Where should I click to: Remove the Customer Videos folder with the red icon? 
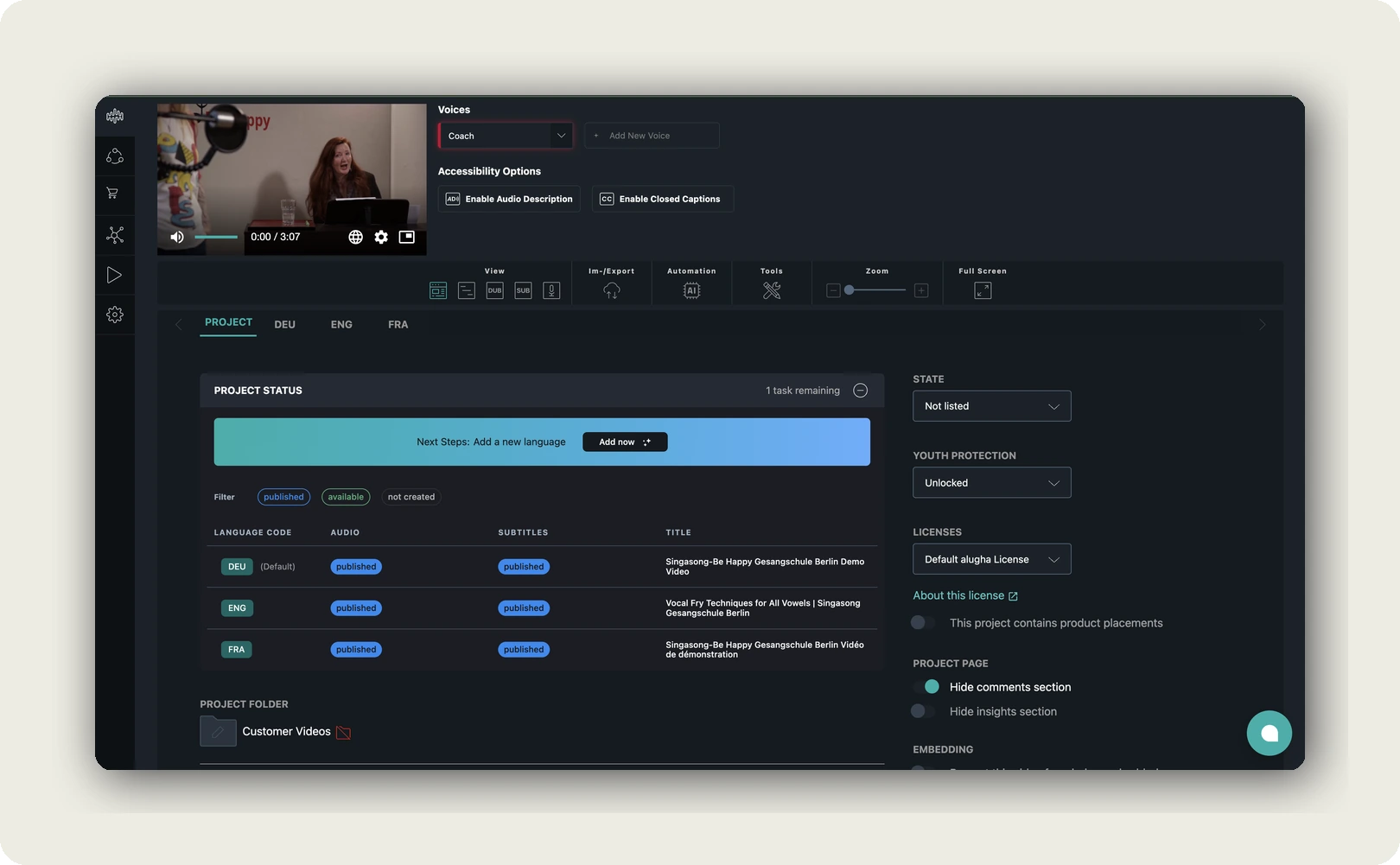(344, 733)
